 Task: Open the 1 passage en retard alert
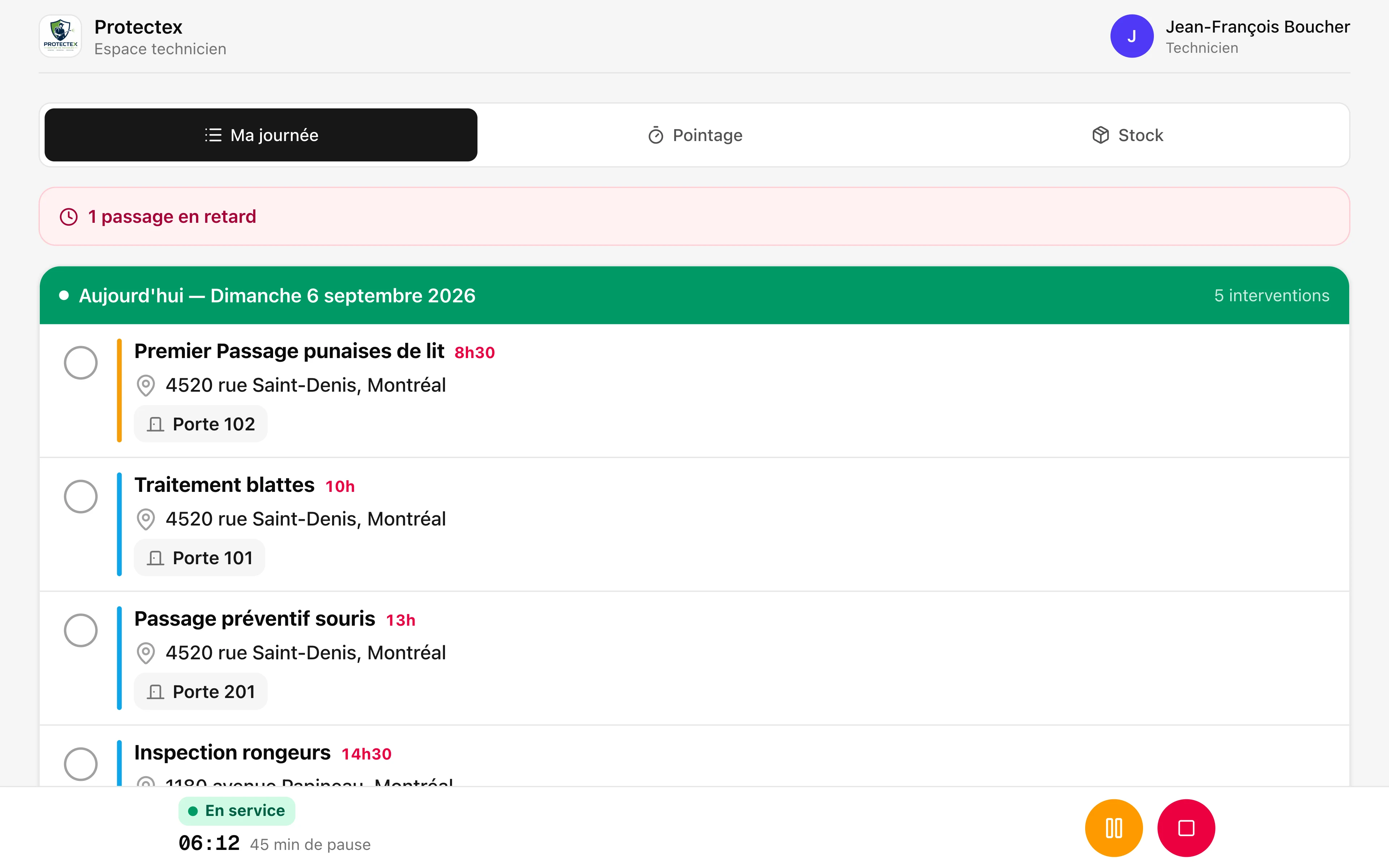[x=694, y=216]
